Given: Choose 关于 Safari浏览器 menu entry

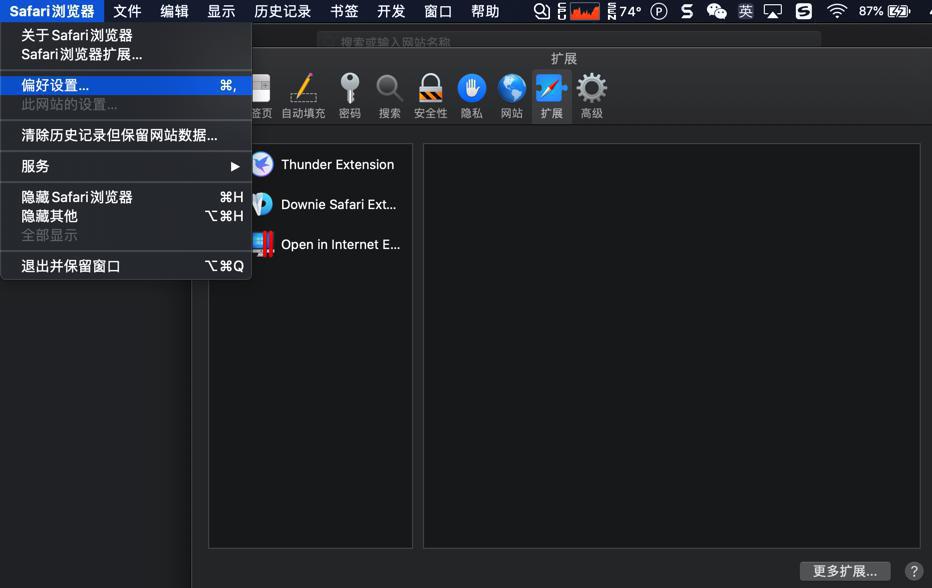Looking at the screenshot, I should pyautogui.click(x=126, y=35).
